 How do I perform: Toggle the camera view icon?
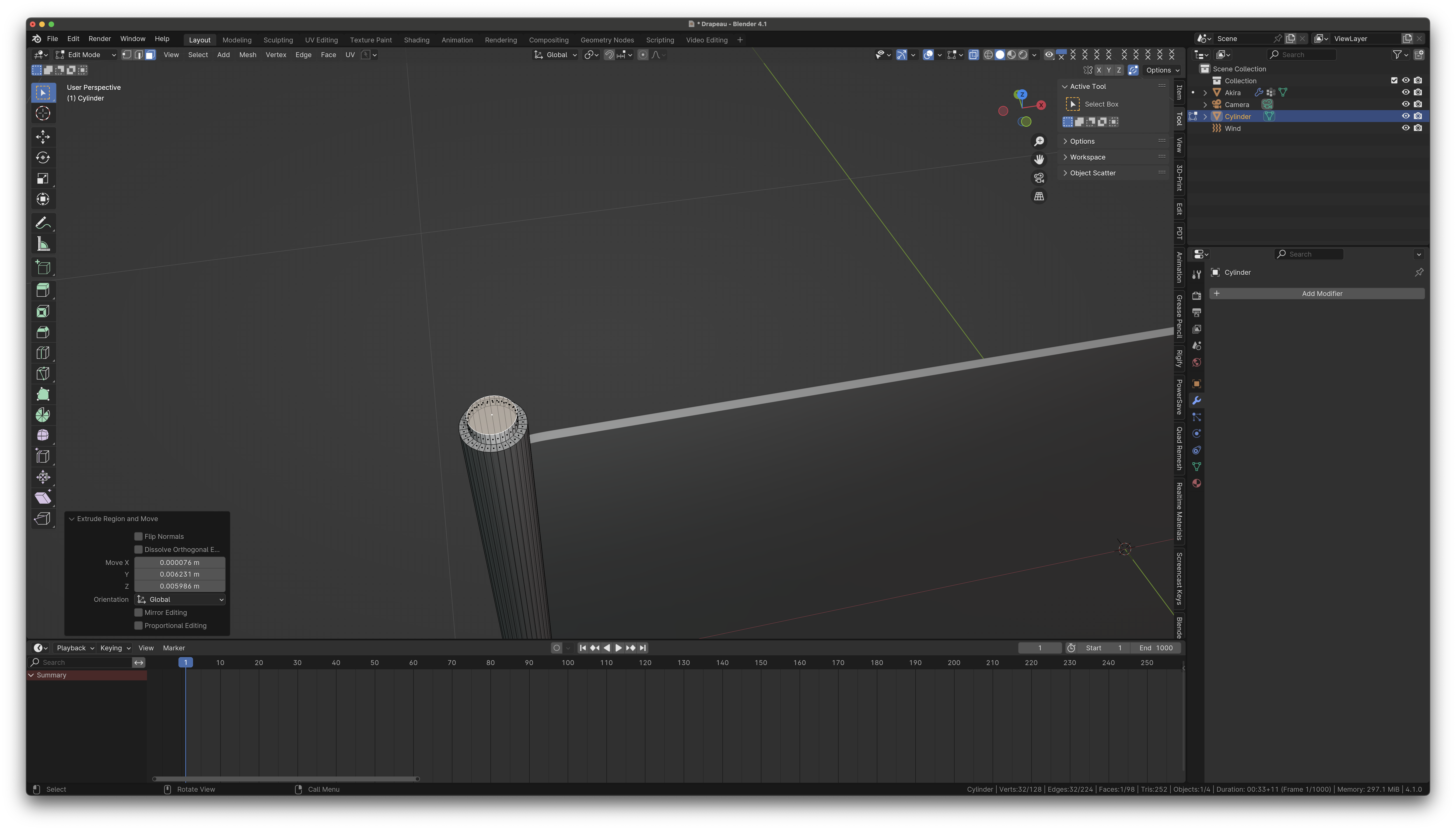(x=1039, y=178)
